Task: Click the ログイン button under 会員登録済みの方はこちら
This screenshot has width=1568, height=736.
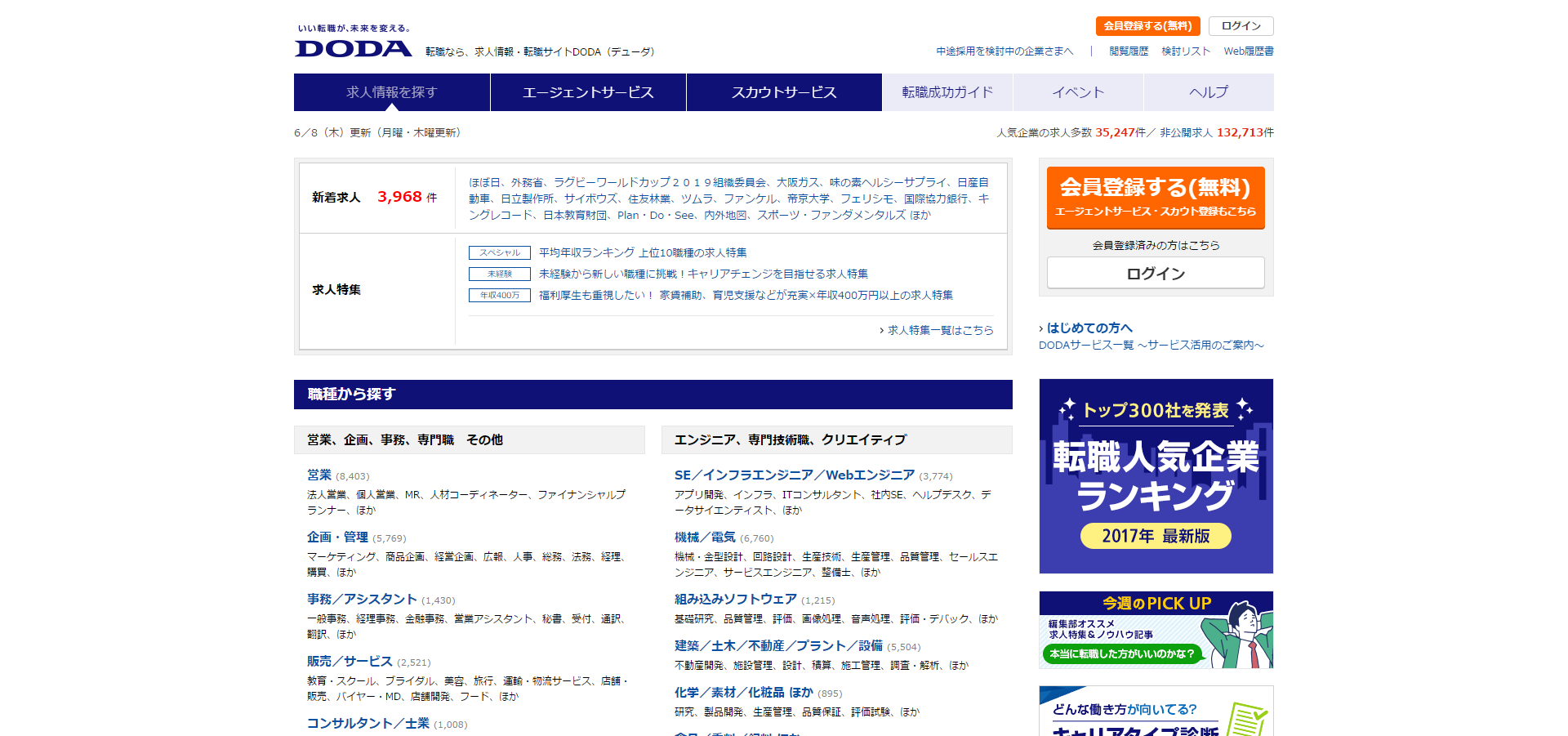Action: pyautogui.click(x=1155, y=273)
